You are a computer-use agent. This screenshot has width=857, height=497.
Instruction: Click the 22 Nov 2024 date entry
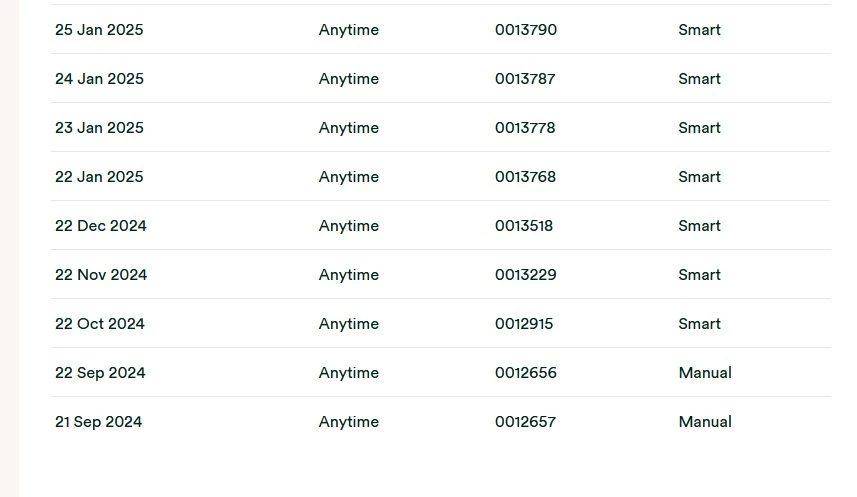pyautogui.click(x=101, y=275)
